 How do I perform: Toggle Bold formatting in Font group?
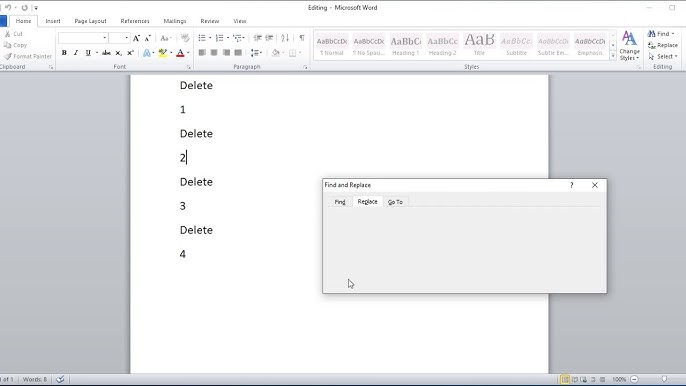click(x=64, y=53)
